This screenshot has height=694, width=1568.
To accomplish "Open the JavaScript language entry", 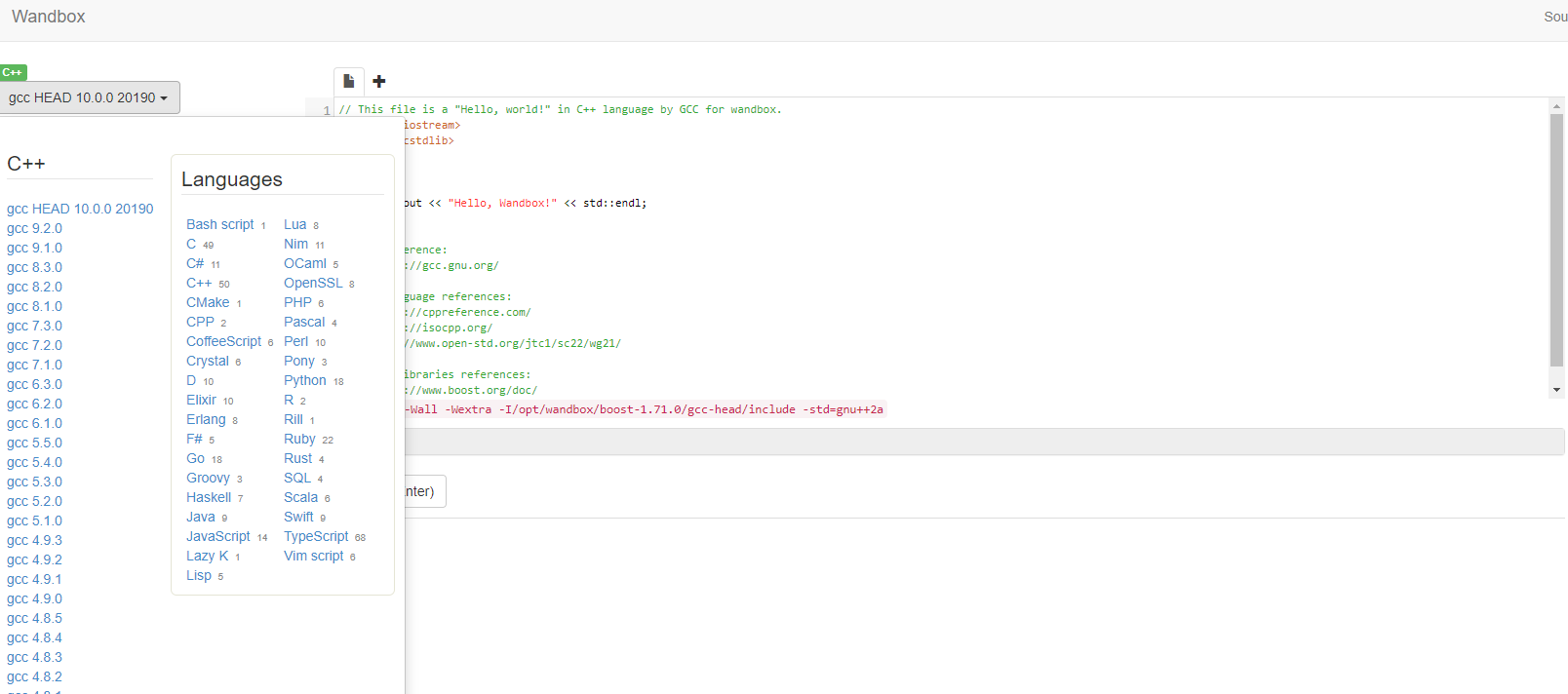I will click(x=217, y=536).
